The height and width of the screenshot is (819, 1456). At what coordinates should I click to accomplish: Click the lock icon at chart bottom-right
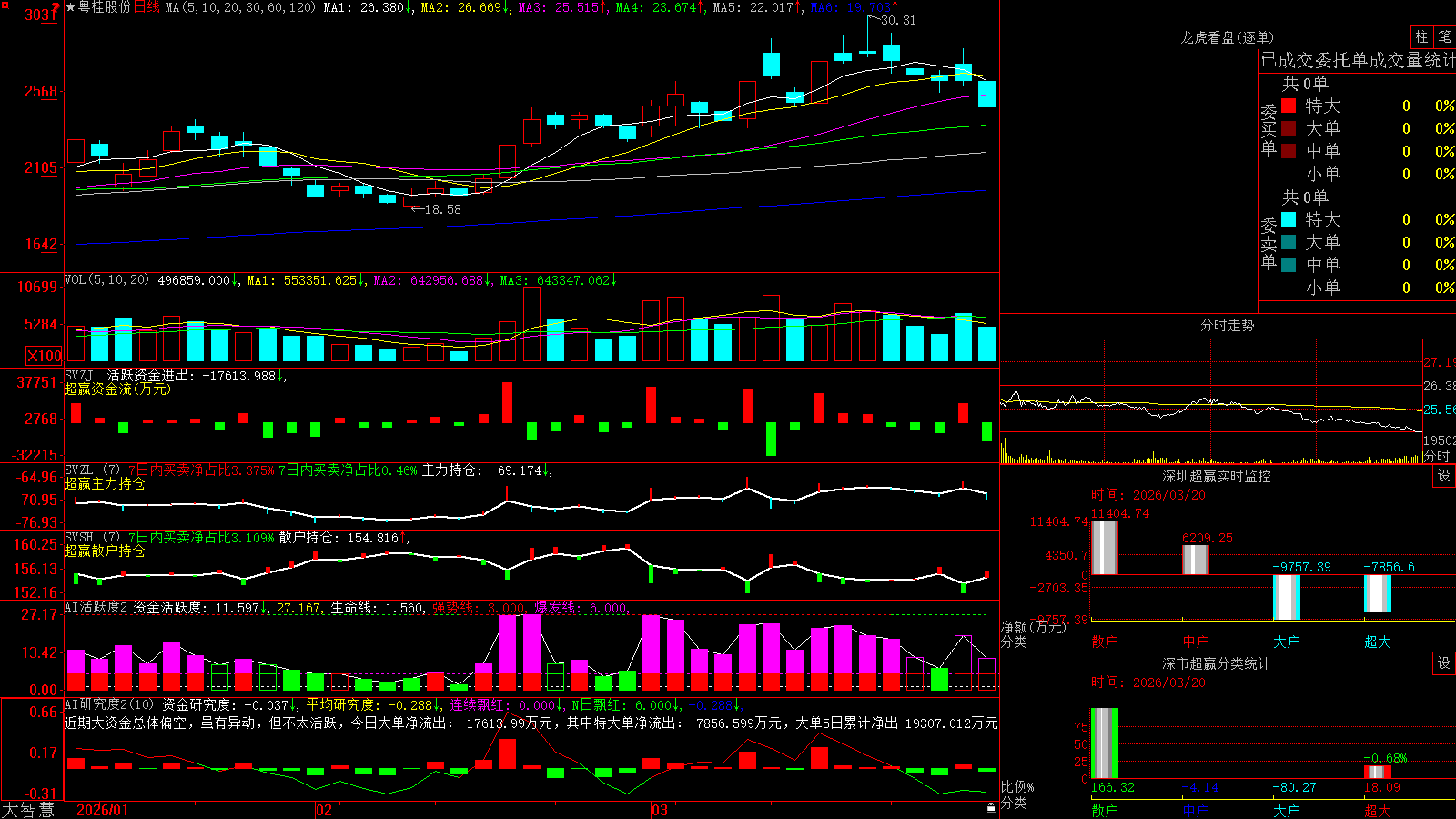point(991,807)
